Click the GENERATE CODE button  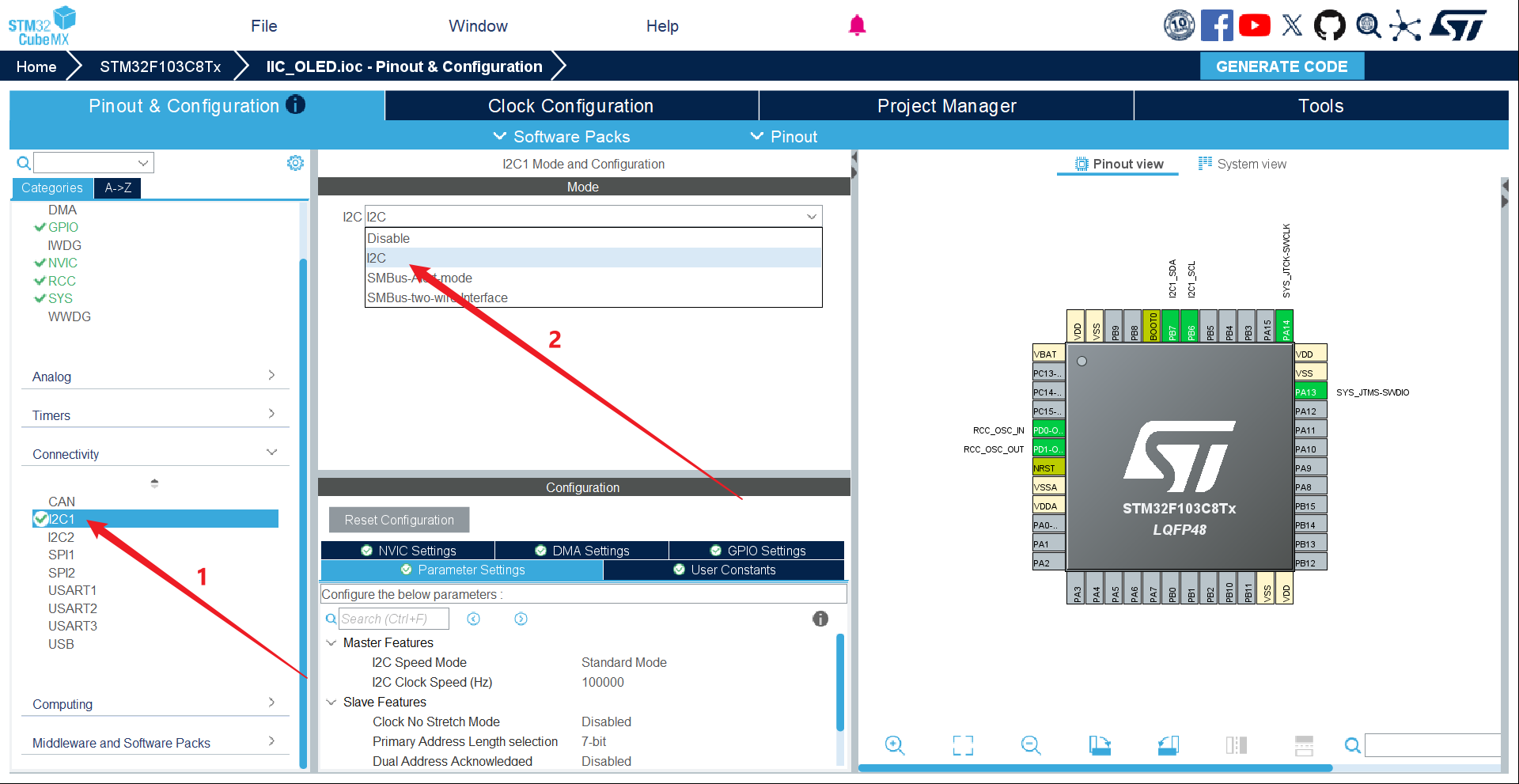1282,66
